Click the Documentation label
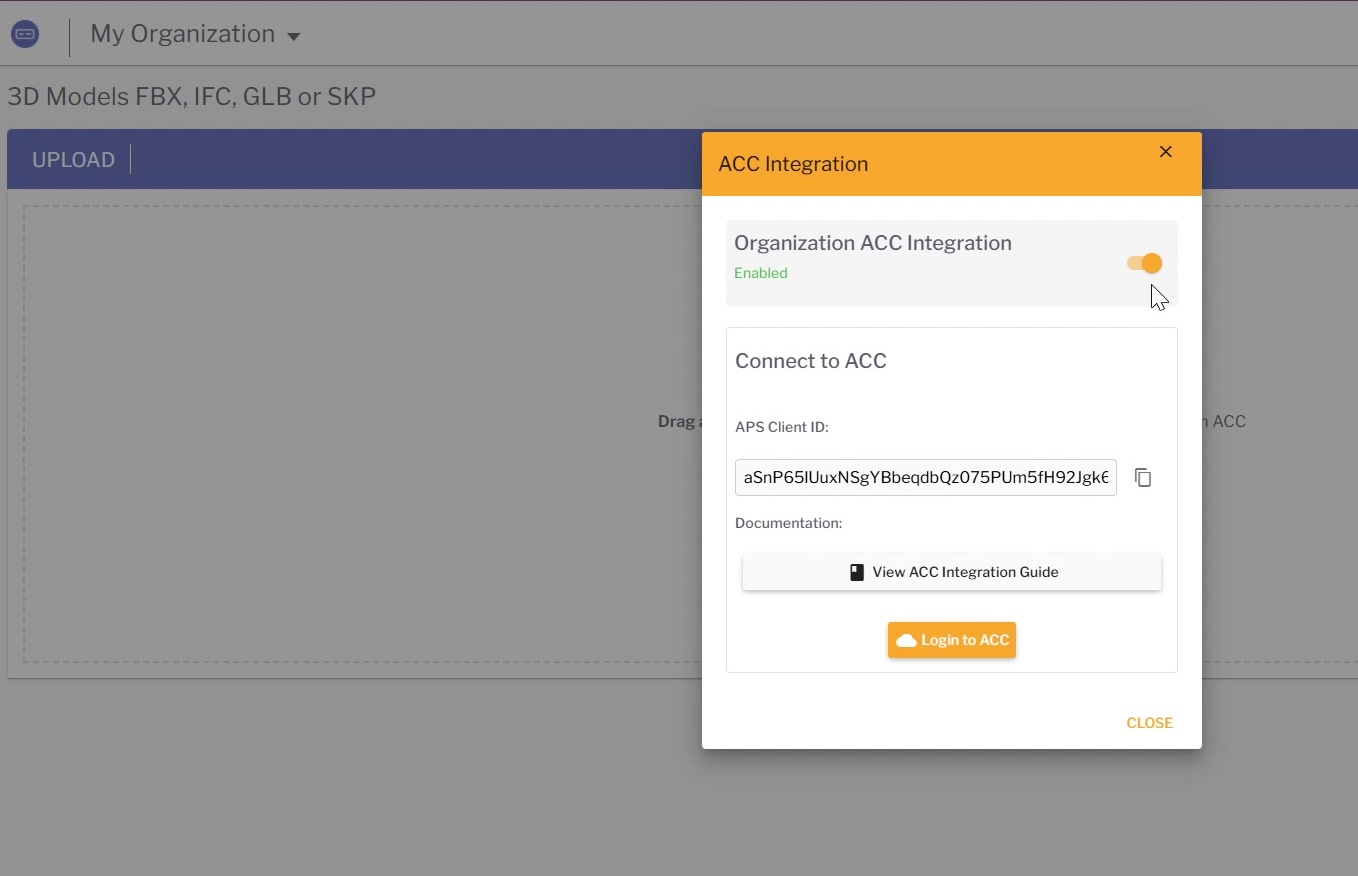This screenshot has width=1358, height=876. pyautogui.click(x=789, y=523)
